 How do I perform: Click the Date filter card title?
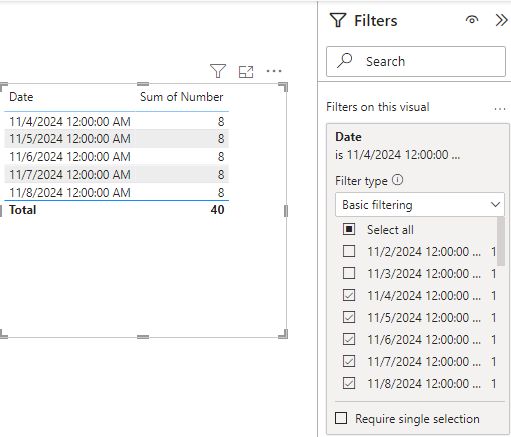pyautogui.click(x=348, y=137)
